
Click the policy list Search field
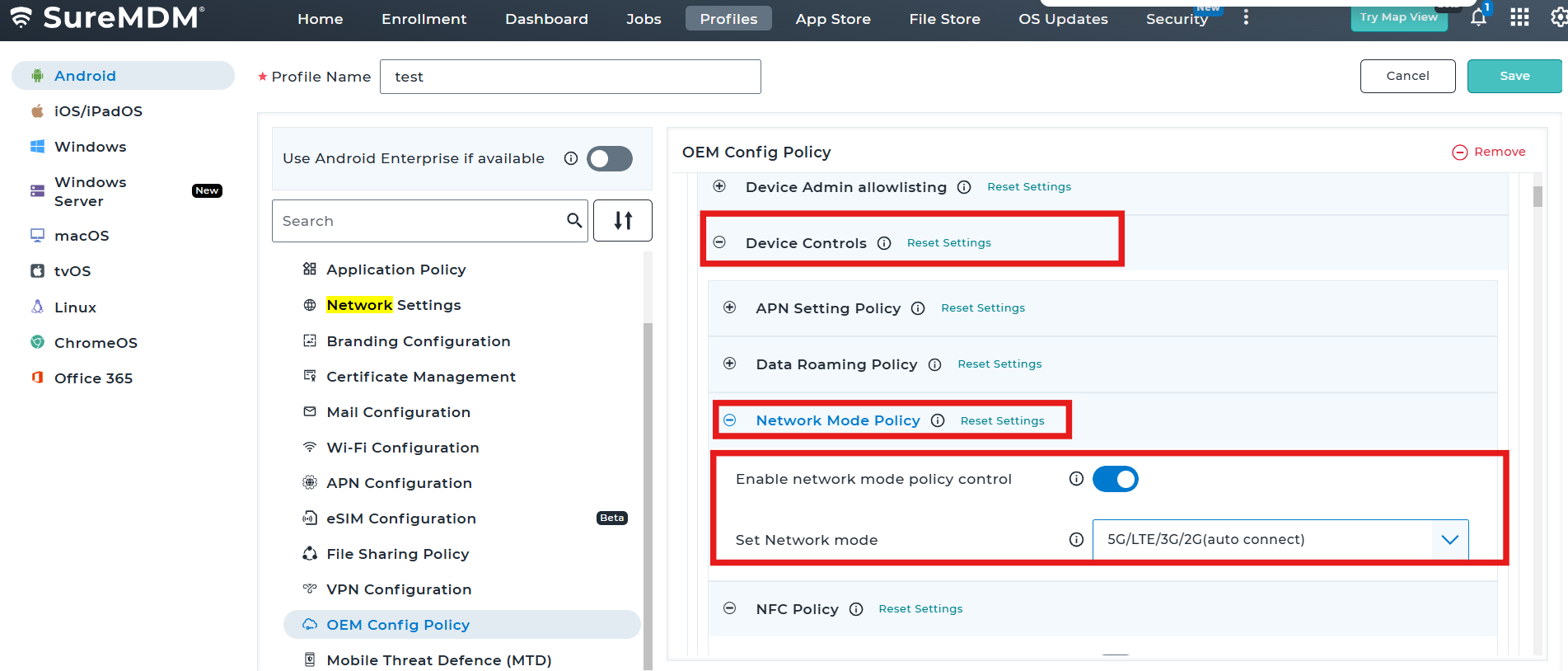click(x=430, y=221)
